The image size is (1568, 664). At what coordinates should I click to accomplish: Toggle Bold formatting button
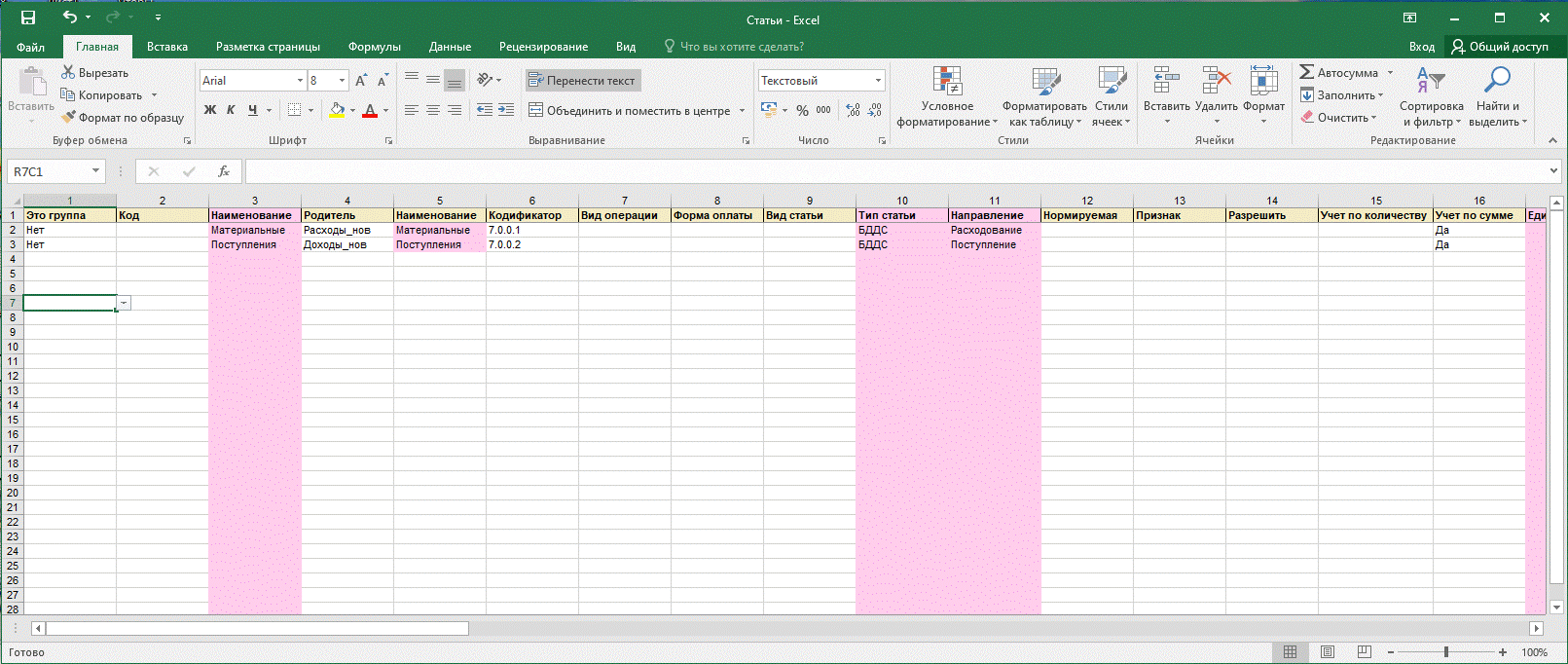(210, 110)
